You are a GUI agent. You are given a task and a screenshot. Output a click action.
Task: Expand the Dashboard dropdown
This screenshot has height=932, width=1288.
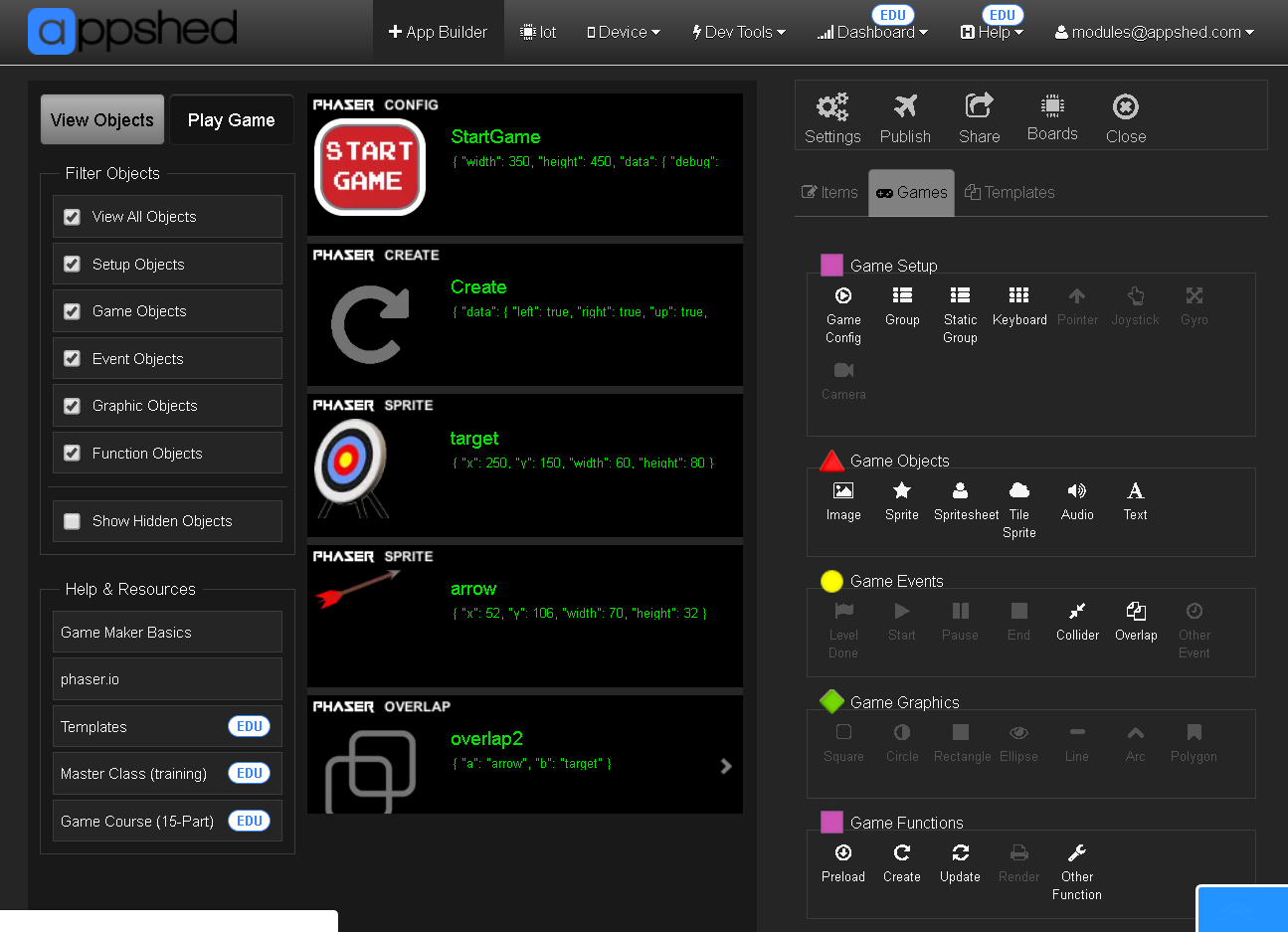(x=872, y=32)
